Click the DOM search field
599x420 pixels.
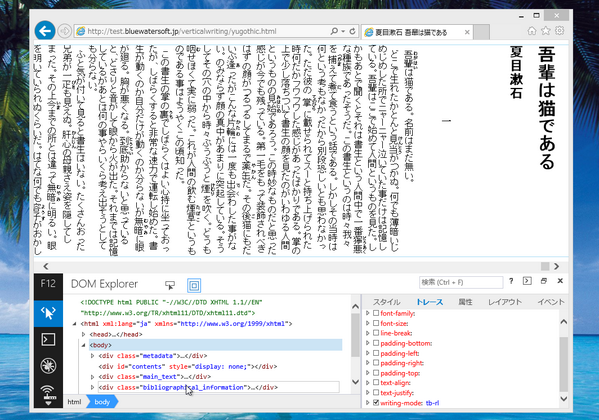point(461,282)
